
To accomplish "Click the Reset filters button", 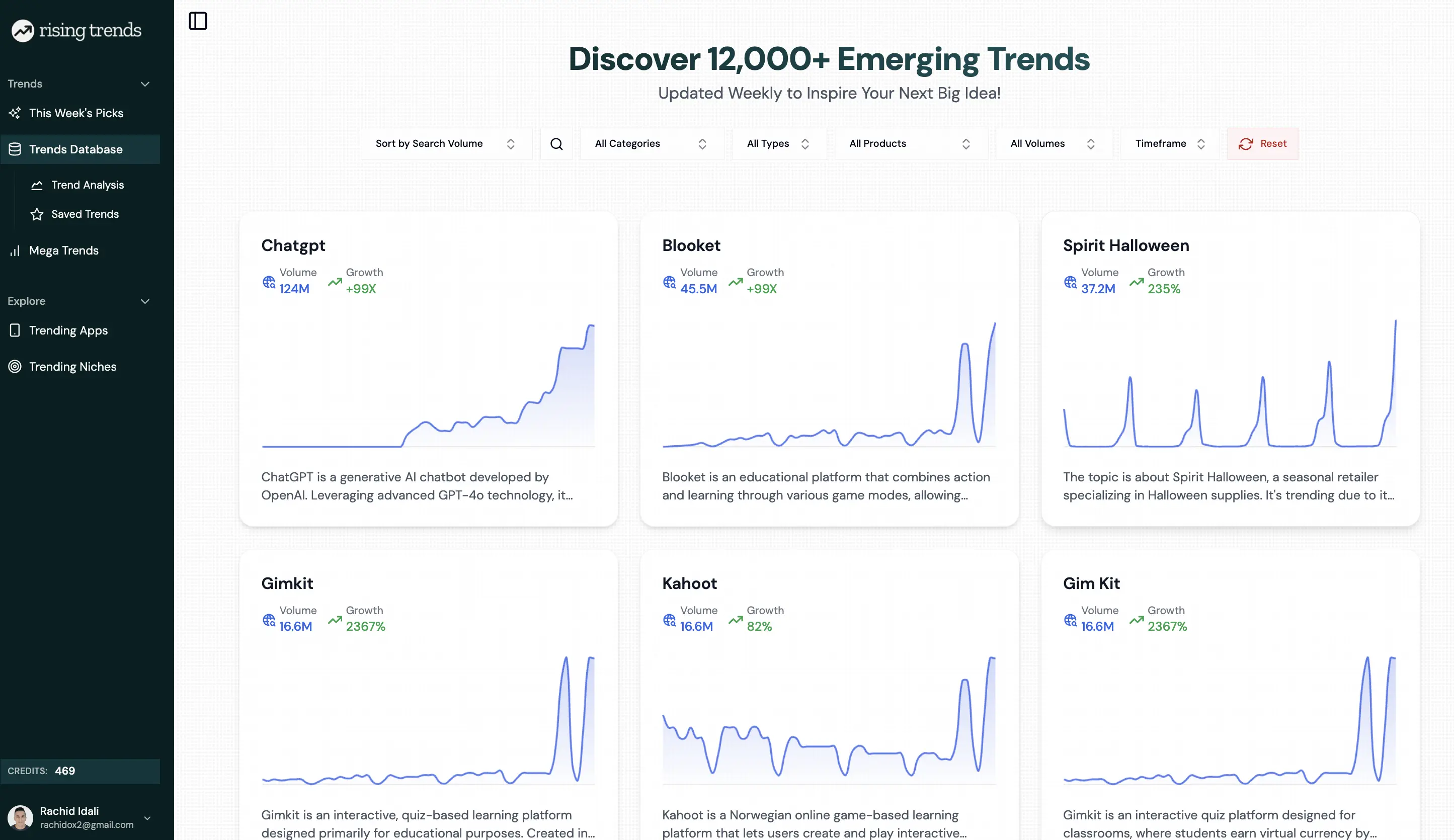I will tap(1262, 143).
